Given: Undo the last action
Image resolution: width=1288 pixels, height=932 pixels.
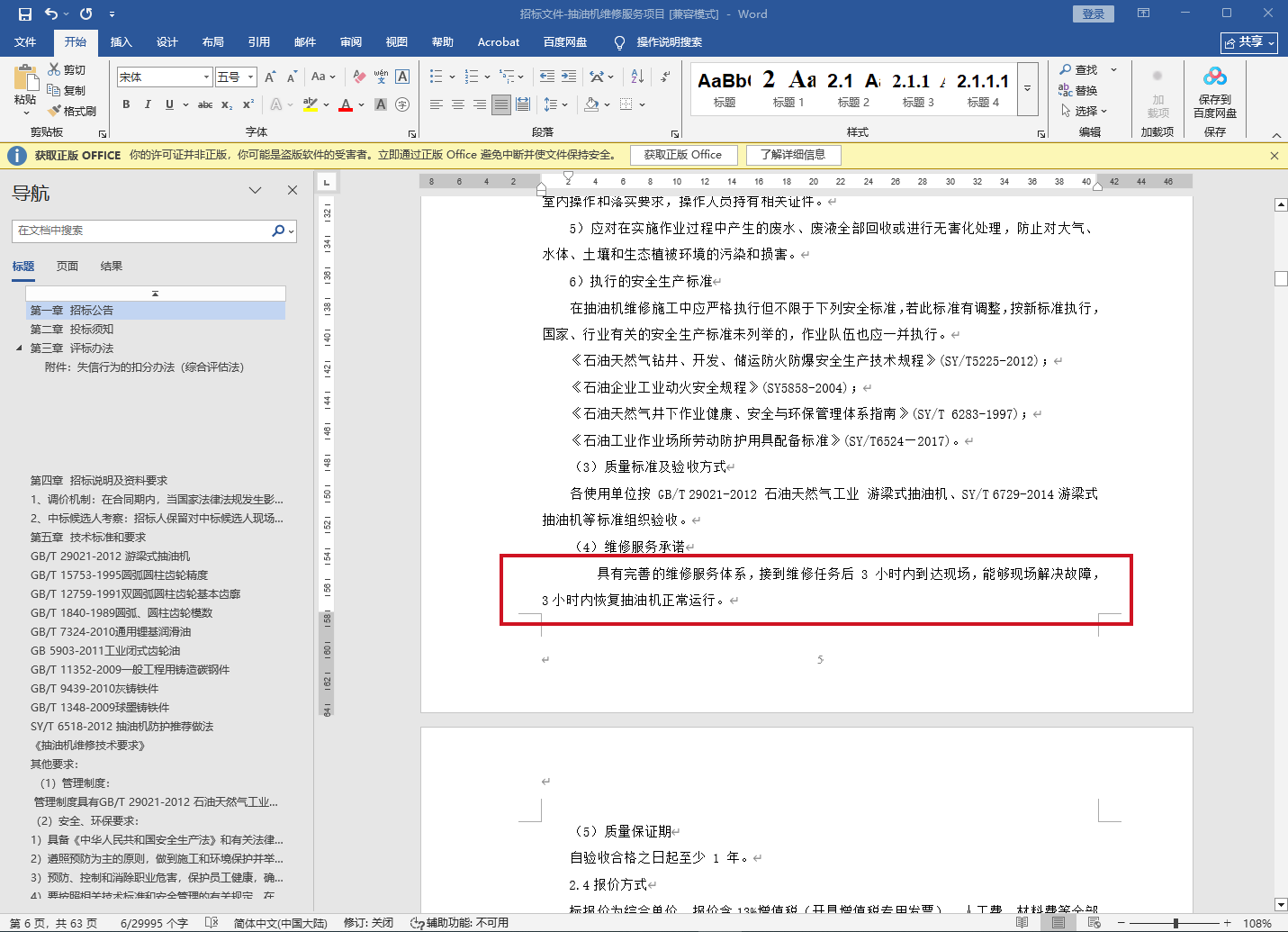Looking at the screenshot, I should [51, 14].
